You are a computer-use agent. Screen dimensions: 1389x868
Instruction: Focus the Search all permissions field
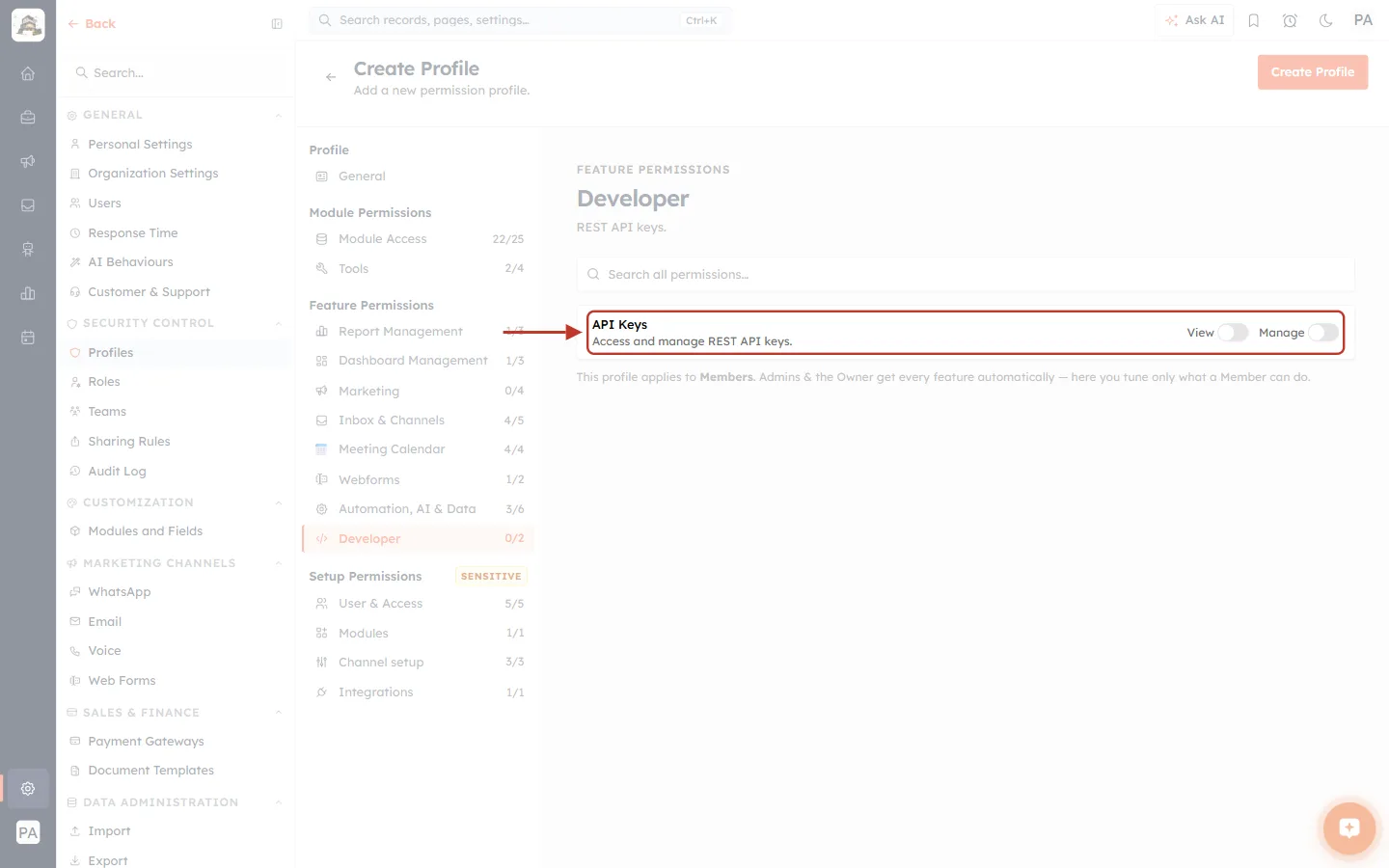(x=966, y=275)
